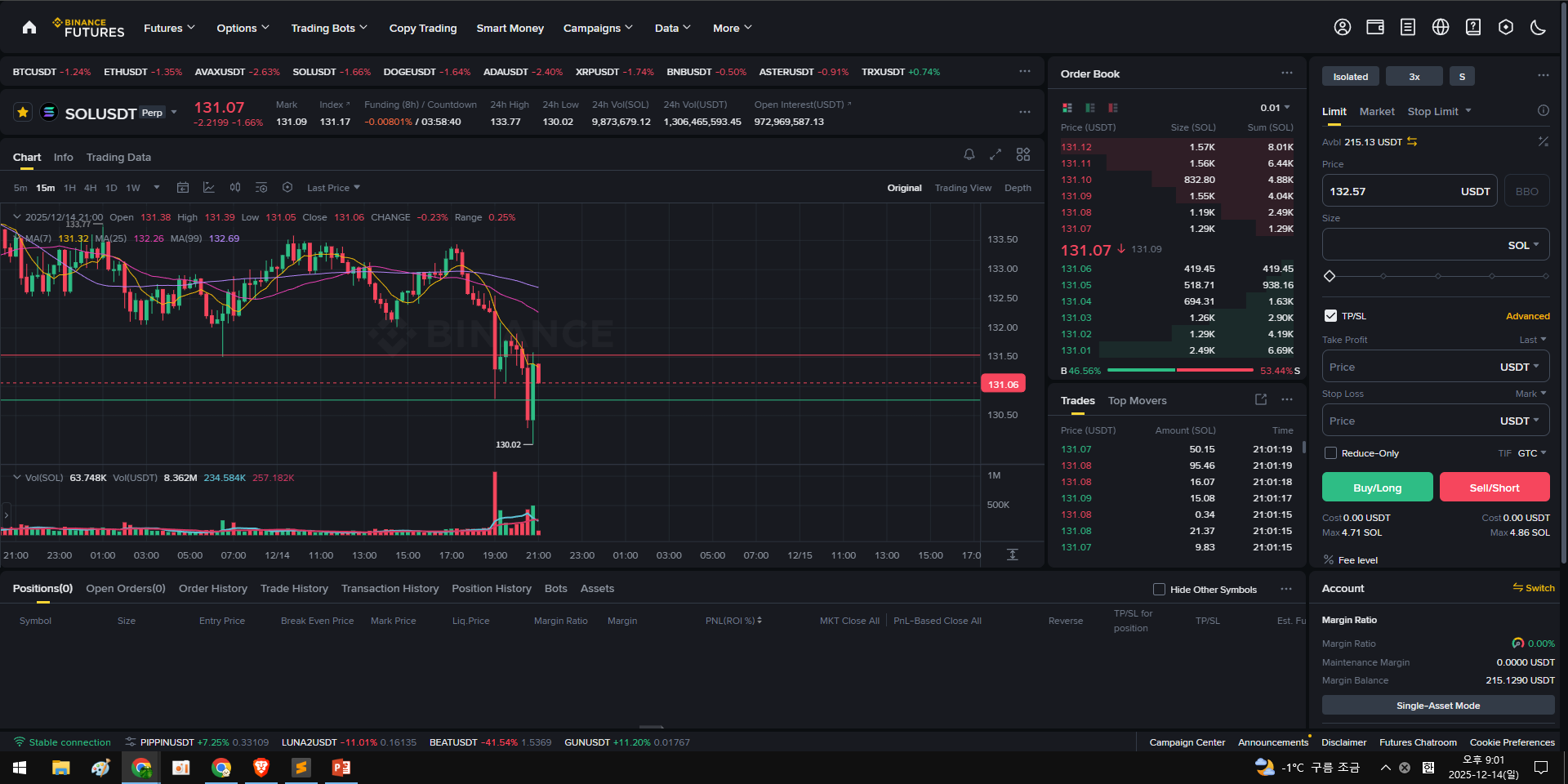Toggle position mode S button
The image size is (1568, 784).
1462,77
